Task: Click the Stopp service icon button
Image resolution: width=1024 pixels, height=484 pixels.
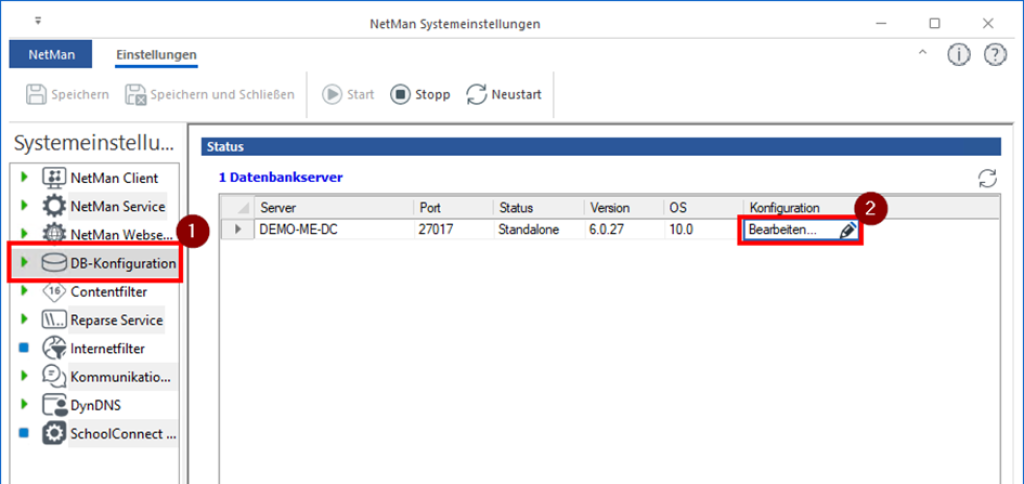Action: pos(400,95)
